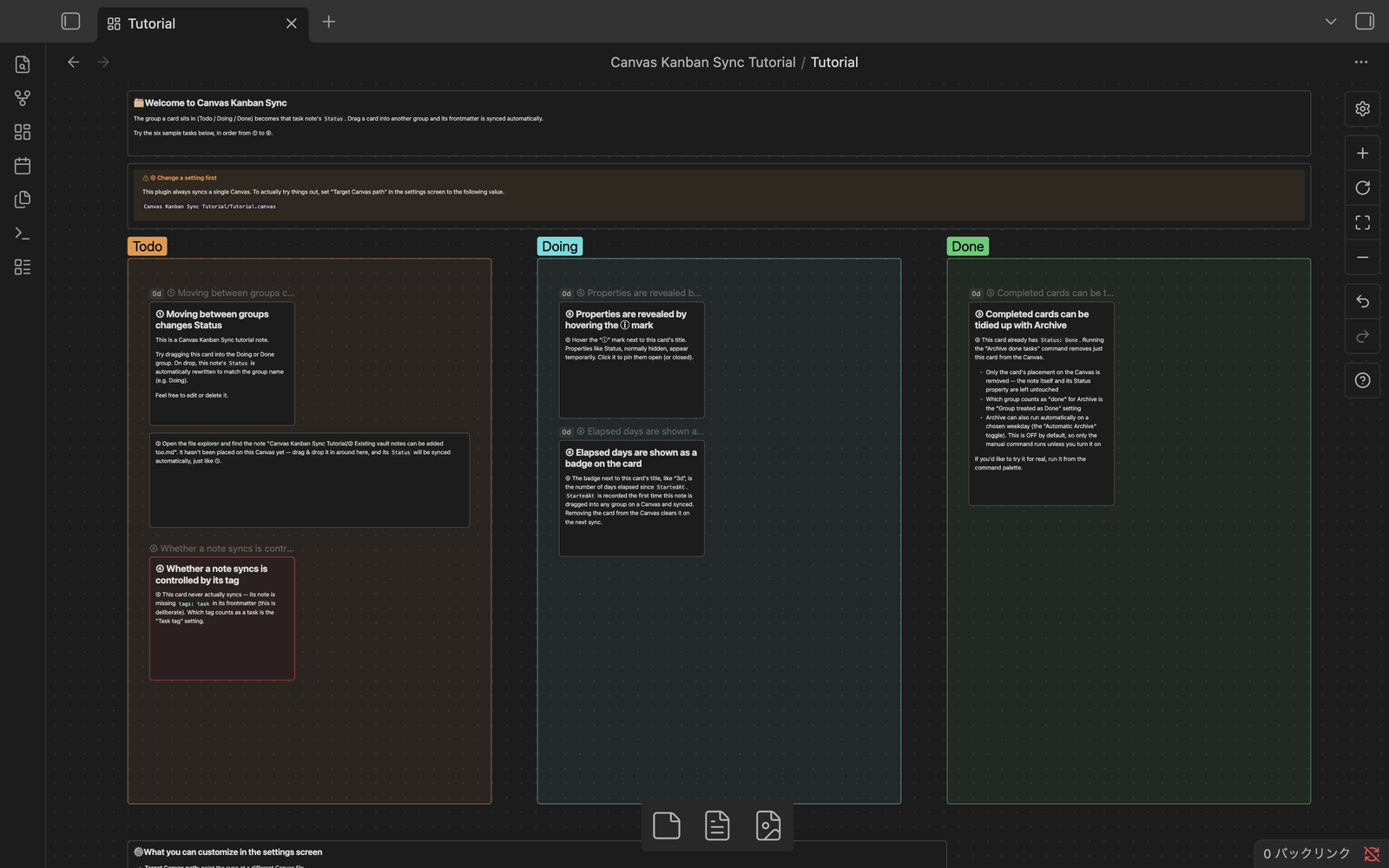Click the sync status icon in status bar
Screen dimensions: 1389x868
1372,854
